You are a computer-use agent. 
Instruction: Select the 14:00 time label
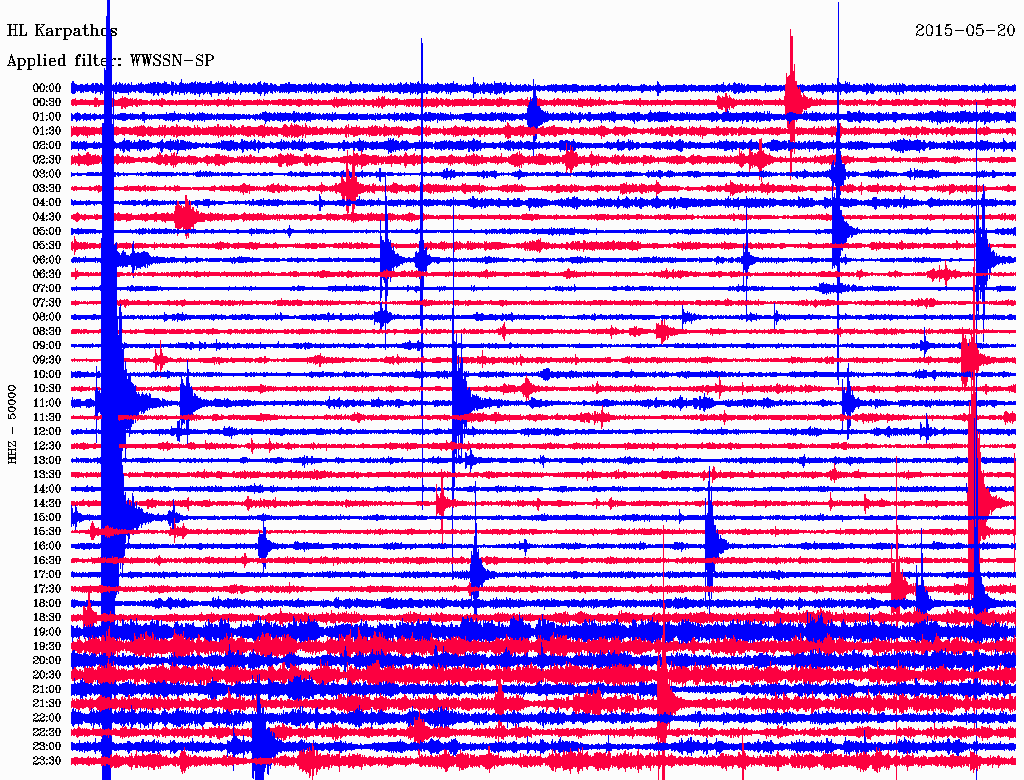(47, 489)
